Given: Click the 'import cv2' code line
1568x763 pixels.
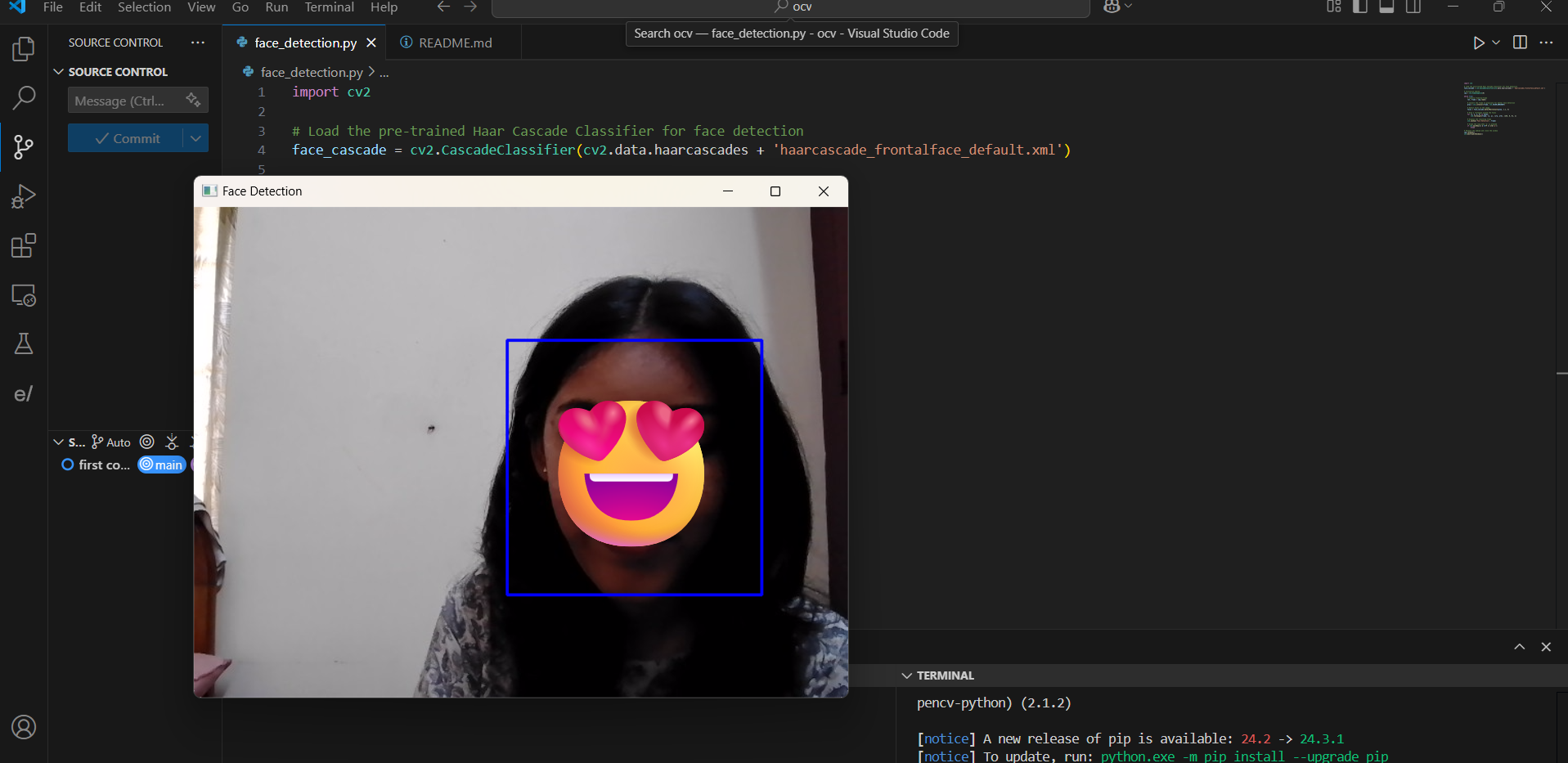Looking at the screenshot, I should click(331, 92).
